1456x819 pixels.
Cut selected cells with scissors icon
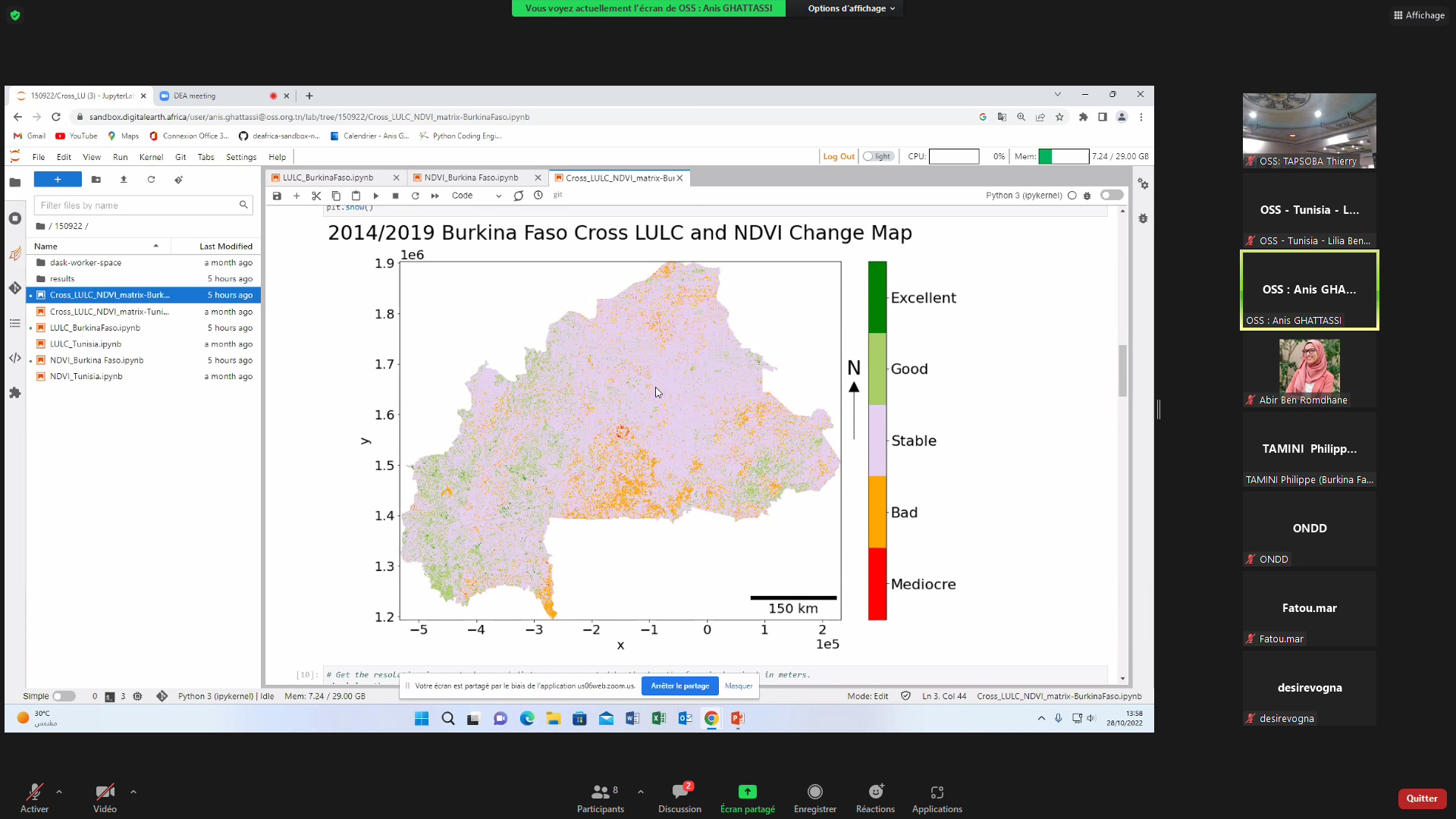[316, 196]
